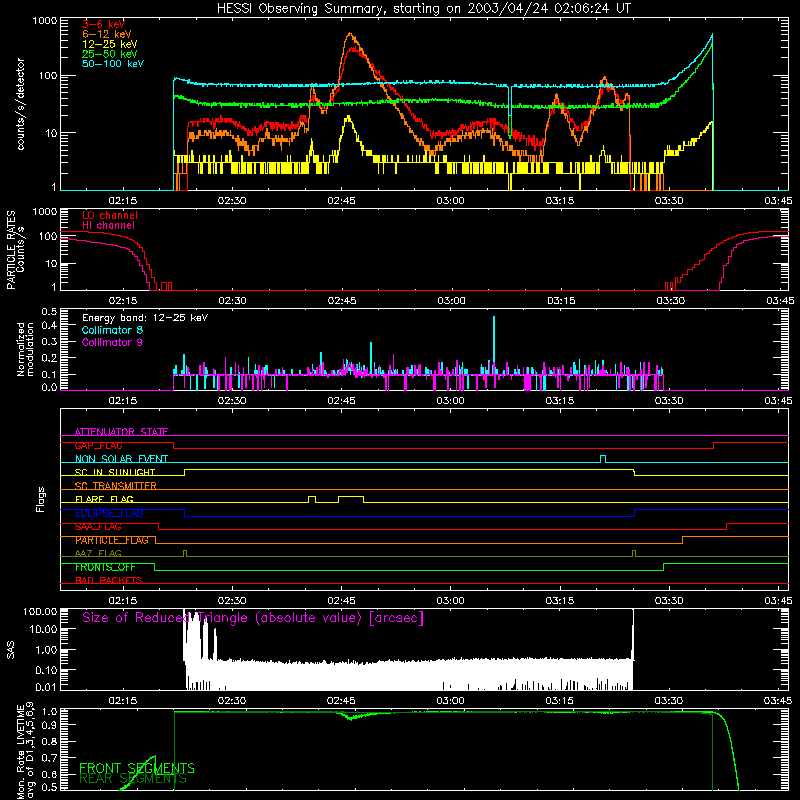Click the 03:00 tick label under the flags panel
Image resolution: width=800 pixels, height=800 pixels.
[451, 601]
